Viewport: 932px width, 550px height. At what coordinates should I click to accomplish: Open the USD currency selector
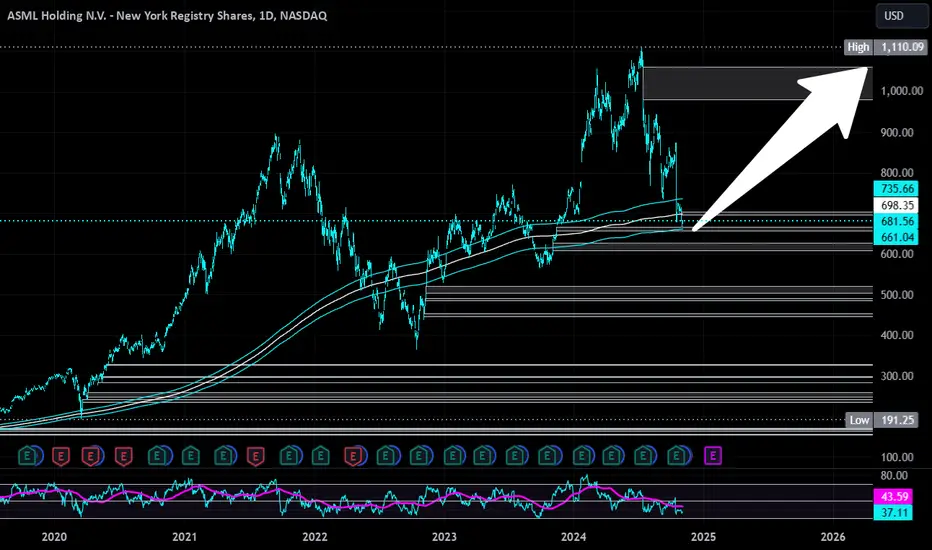[900, 16]
